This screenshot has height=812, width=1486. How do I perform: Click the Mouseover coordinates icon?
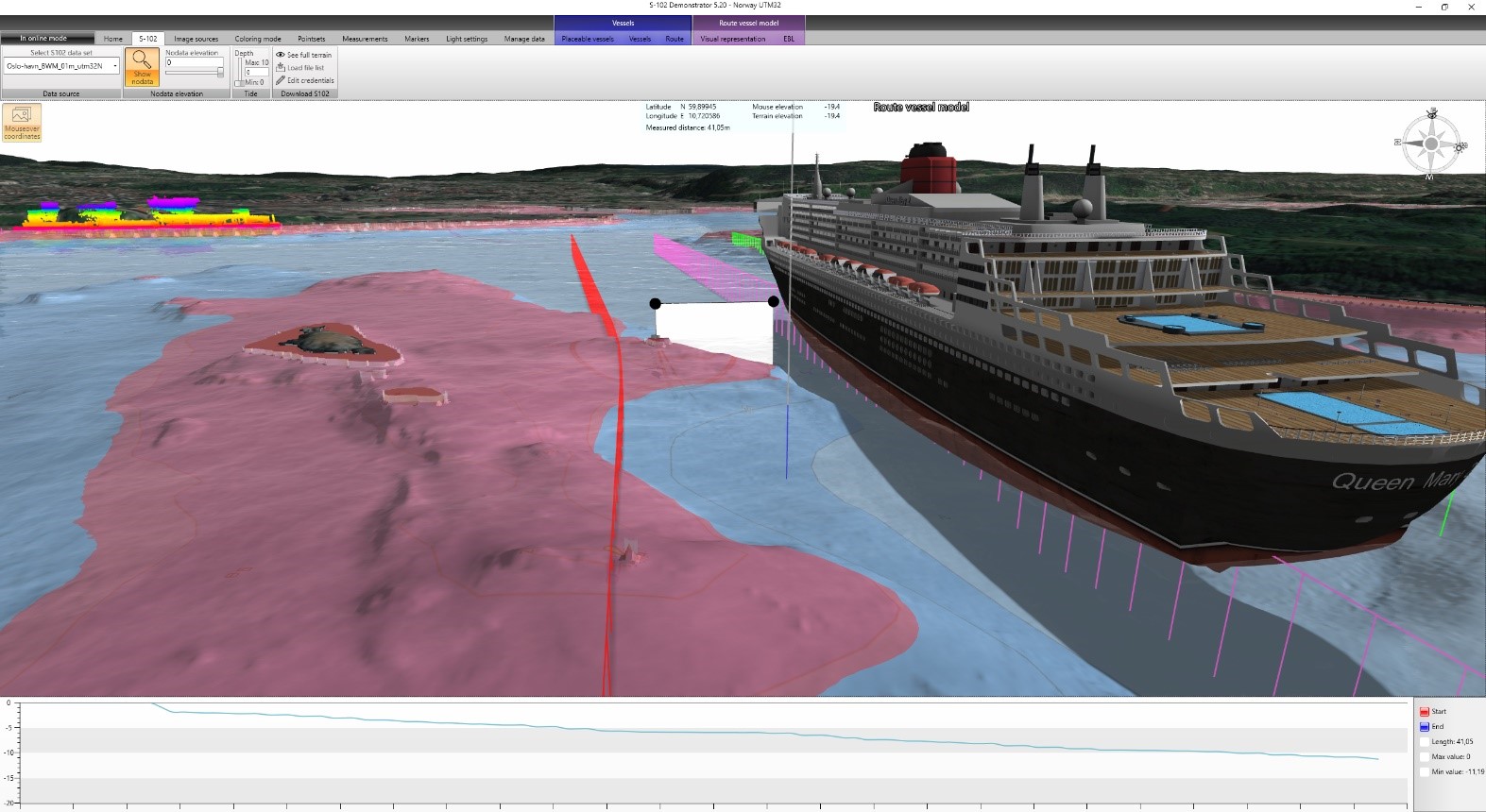point(22,123)
